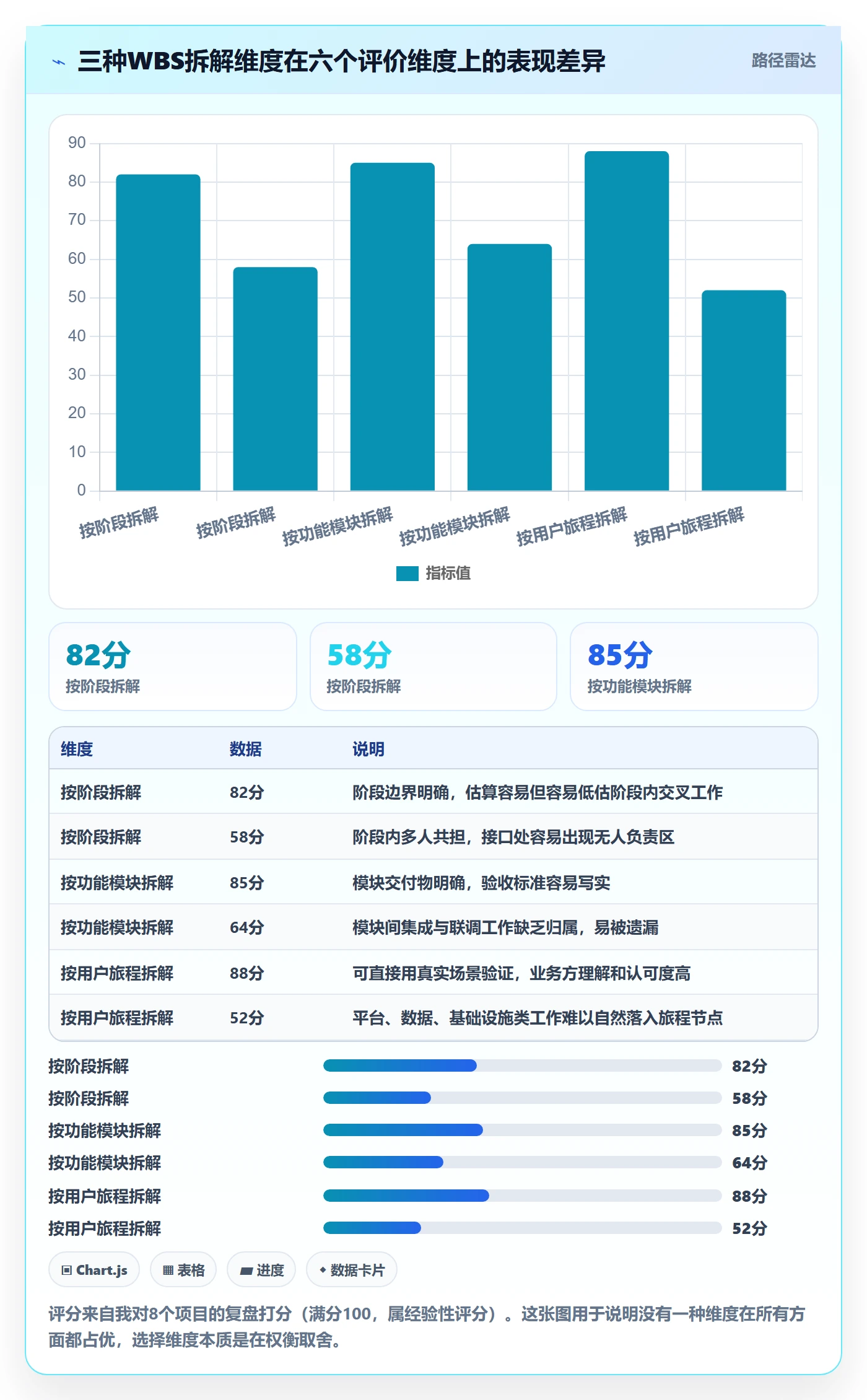This screenshot has width=867, height=1400.
Task: Click the 数据卡片 tag chip
Action: tap(352, 1270)
